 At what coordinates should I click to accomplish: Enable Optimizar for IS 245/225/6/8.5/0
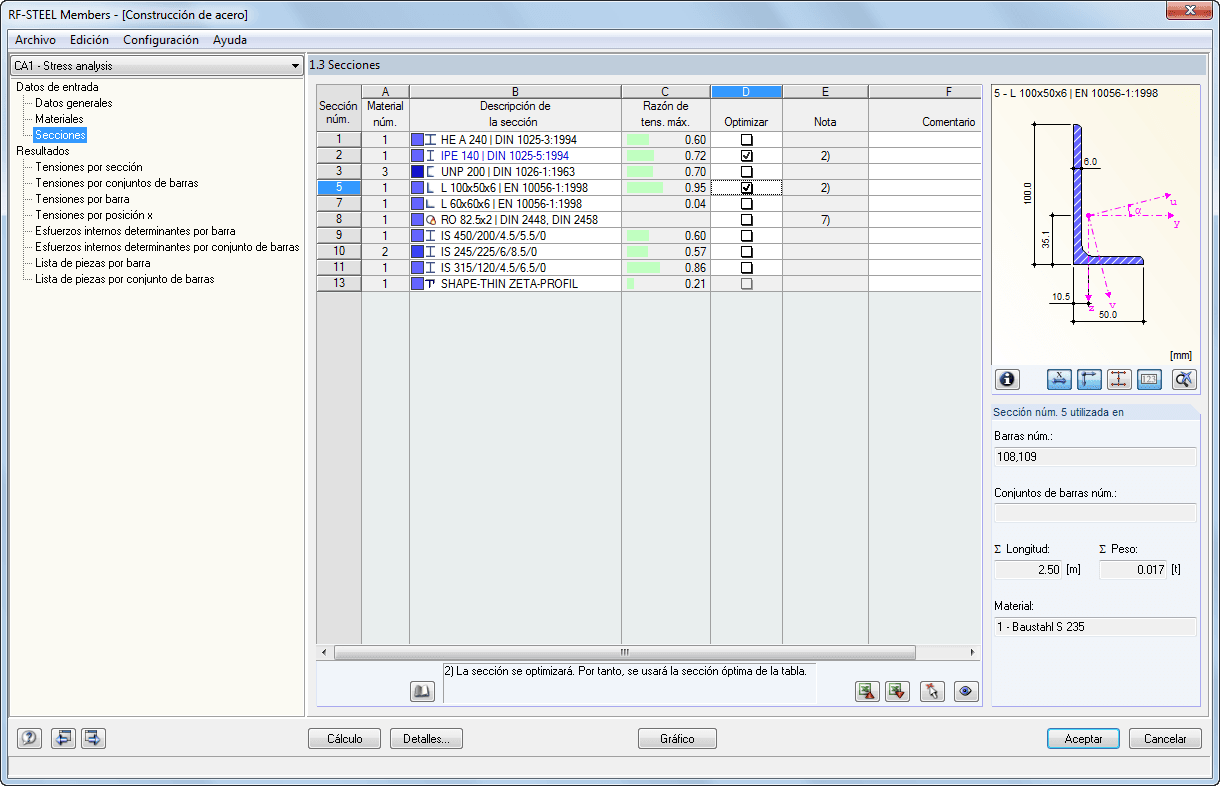tap(746, 252)
